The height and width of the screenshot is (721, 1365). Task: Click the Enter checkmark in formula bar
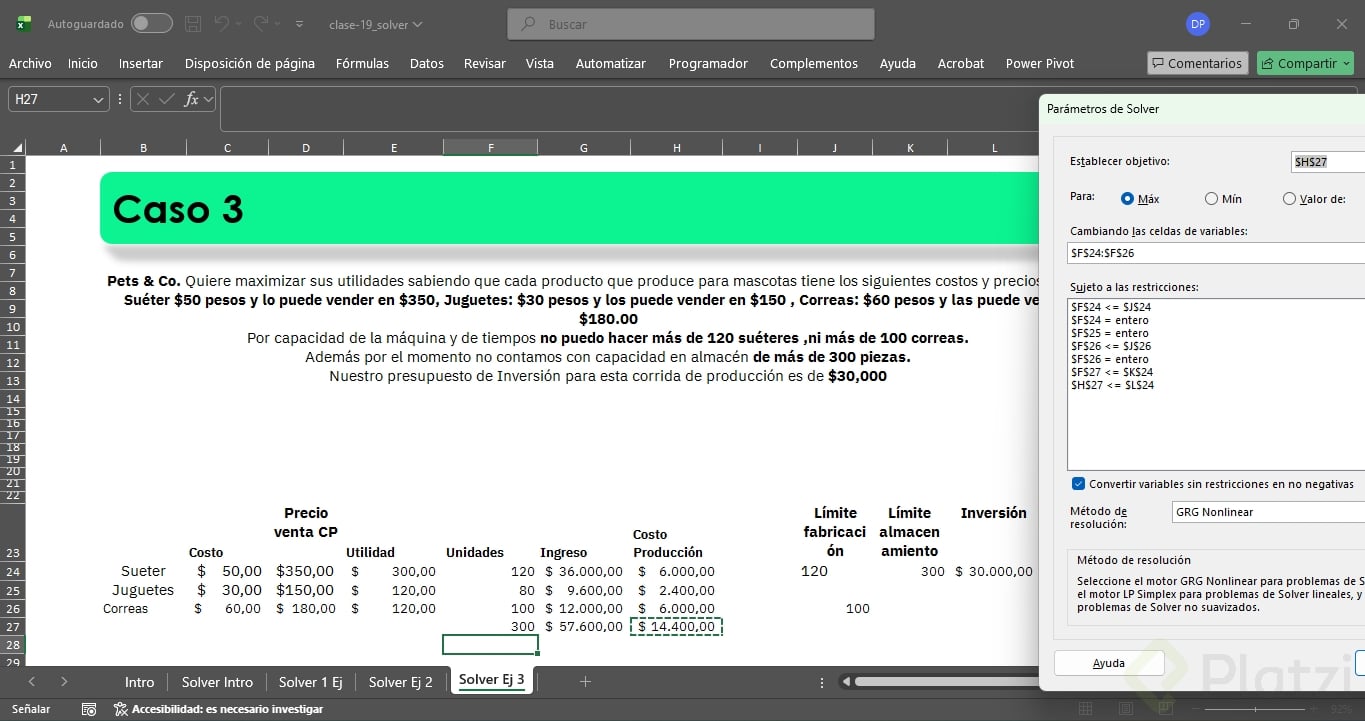[166, 99]
